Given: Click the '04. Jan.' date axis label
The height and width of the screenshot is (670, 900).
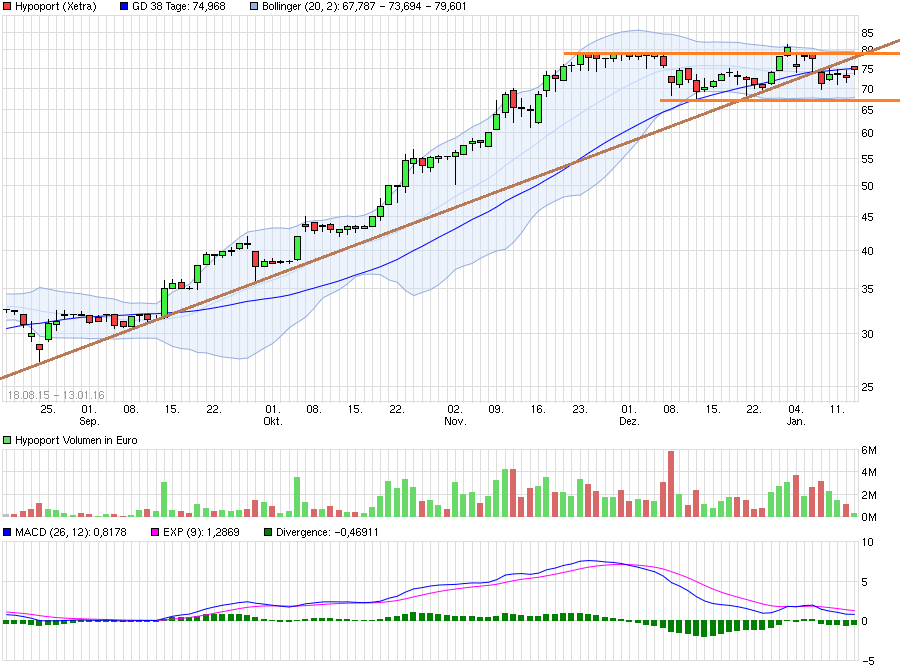Looking at the screenshot, I should pos(796,415).
